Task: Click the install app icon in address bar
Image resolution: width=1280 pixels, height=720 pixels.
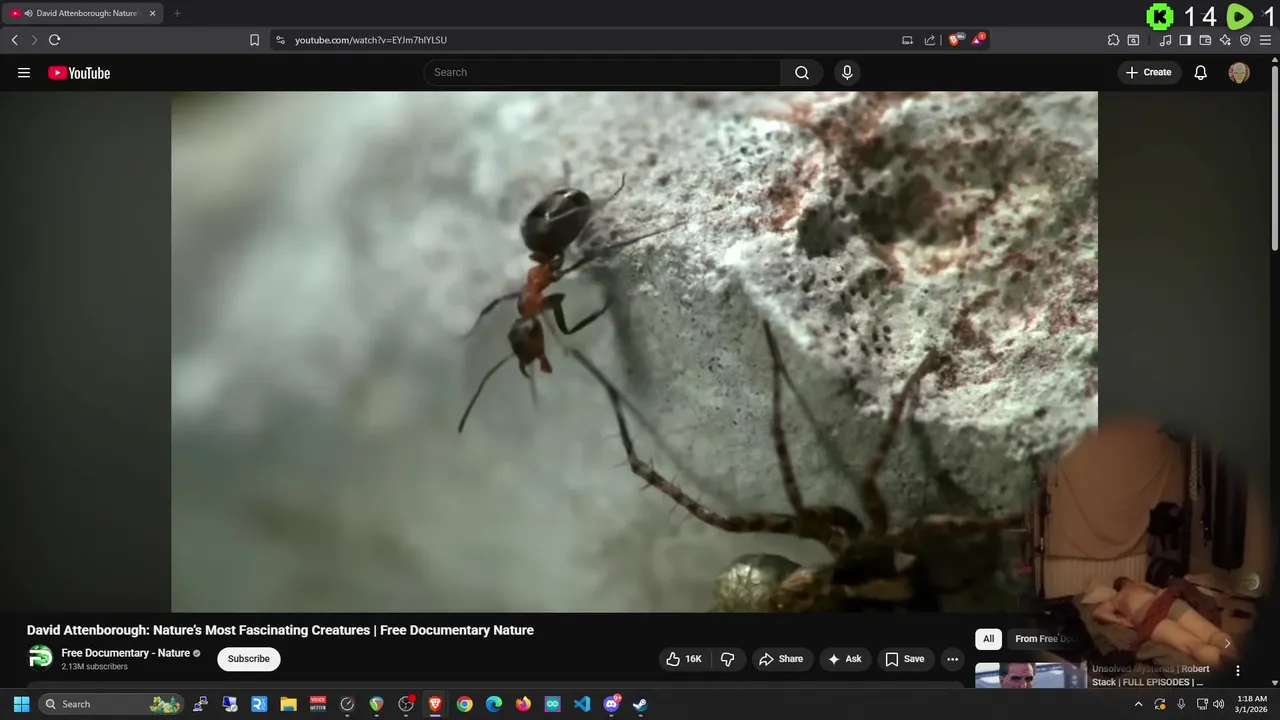Action: (x=907, y=40)
